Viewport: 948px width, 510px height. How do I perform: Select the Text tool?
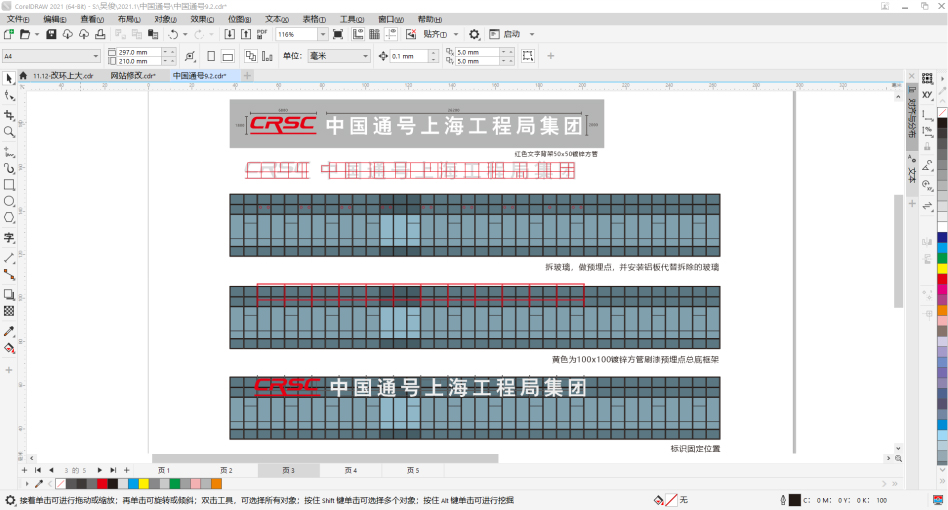[9, 238]
